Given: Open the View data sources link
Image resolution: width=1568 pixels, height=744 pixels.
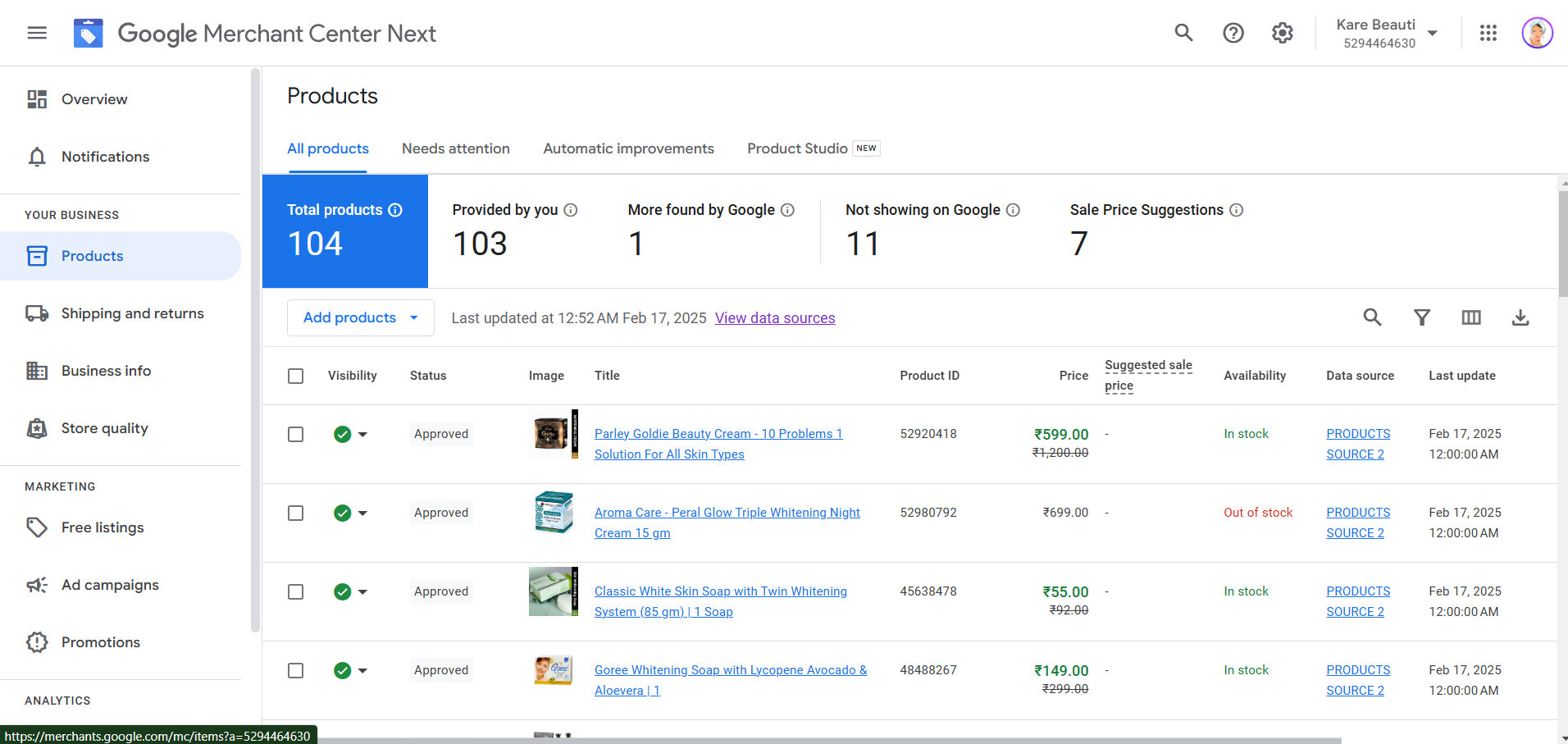Looking at the screenshot, I should pyautogui.click(x=774, y=318).
